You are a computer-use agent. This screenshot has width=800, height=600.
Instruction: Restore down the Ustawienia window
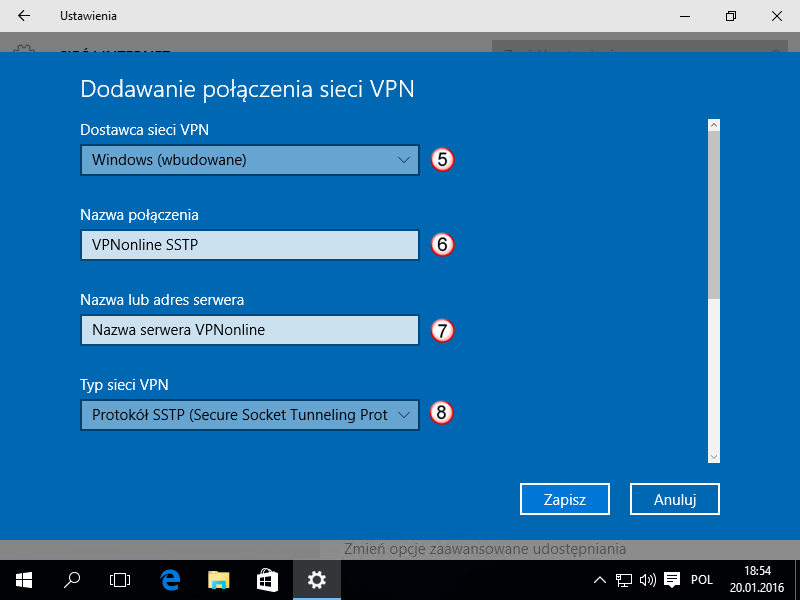731,16
